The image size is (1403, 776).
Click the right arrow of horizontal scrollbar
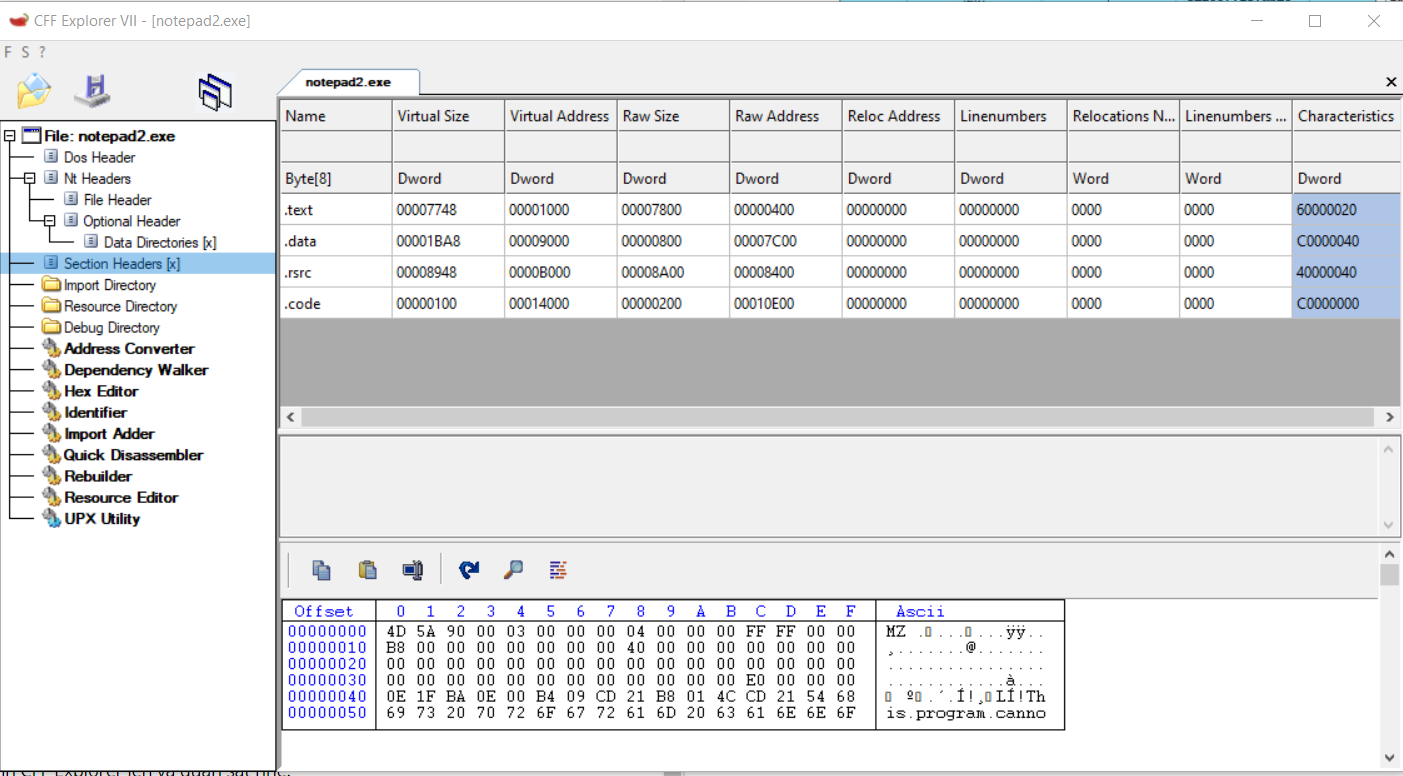[1389, 417]
